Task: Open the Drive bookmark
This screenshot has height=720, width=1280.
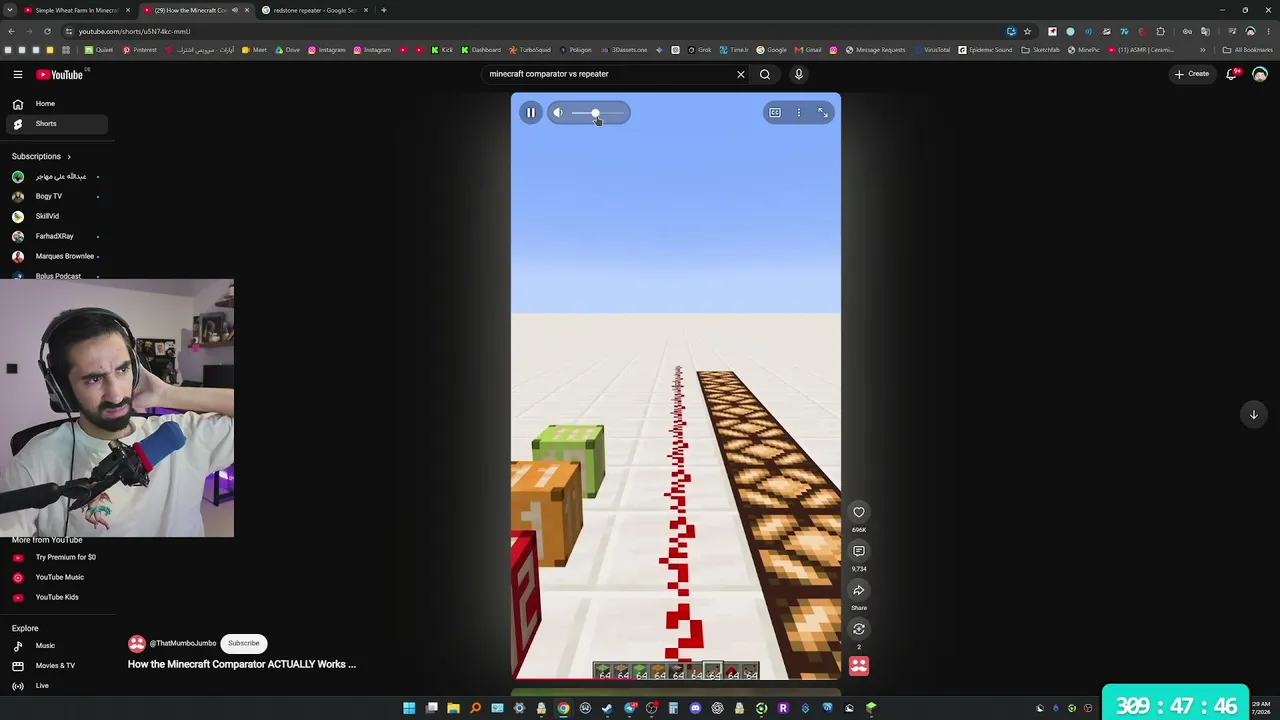Action: pos(286,50)
